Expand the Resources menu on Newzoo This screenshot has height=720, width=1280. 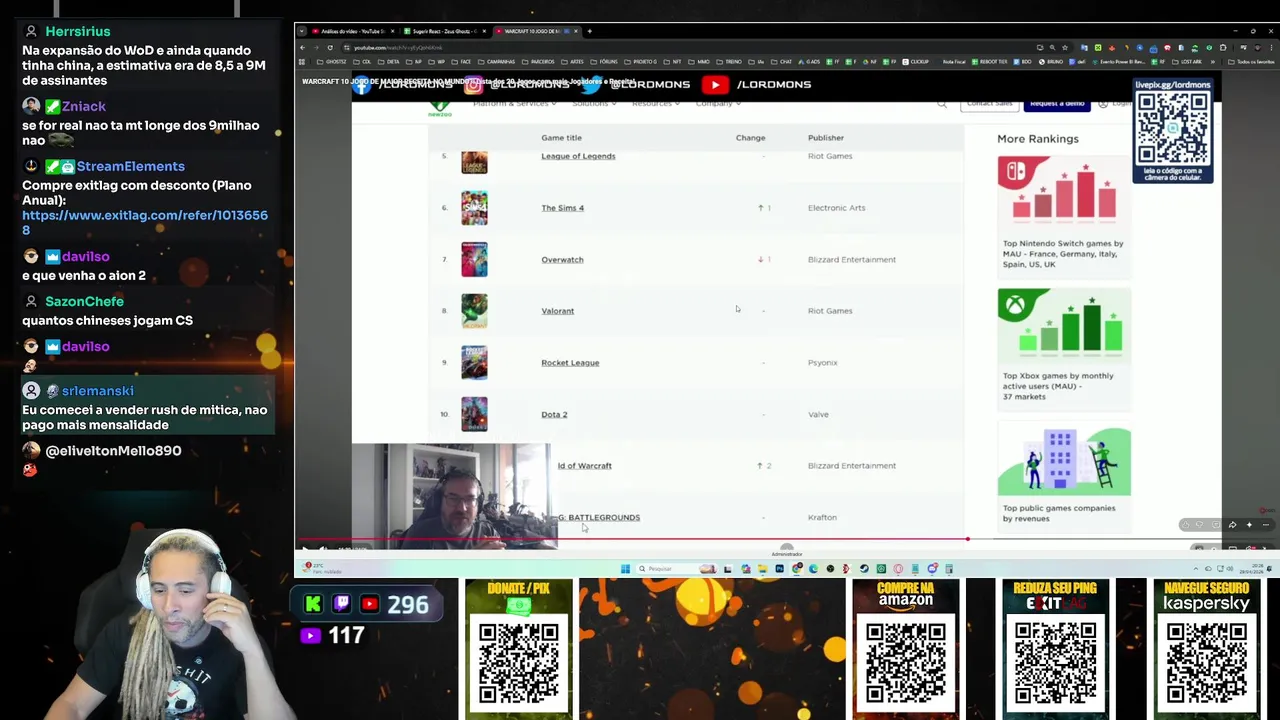coord(655,104)
